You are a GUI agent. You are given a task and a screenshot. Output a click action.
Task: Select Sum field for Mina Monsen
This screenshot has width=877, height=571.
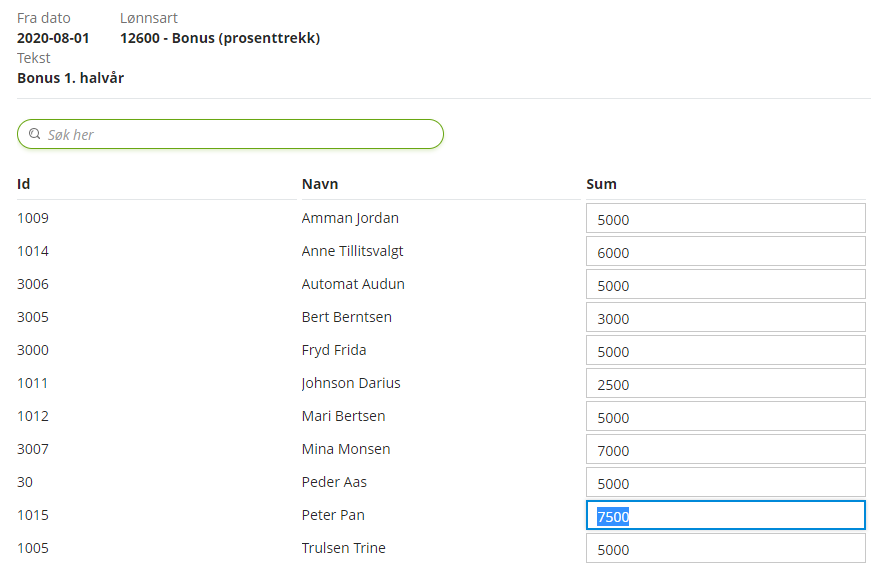(x=725, y=450)
